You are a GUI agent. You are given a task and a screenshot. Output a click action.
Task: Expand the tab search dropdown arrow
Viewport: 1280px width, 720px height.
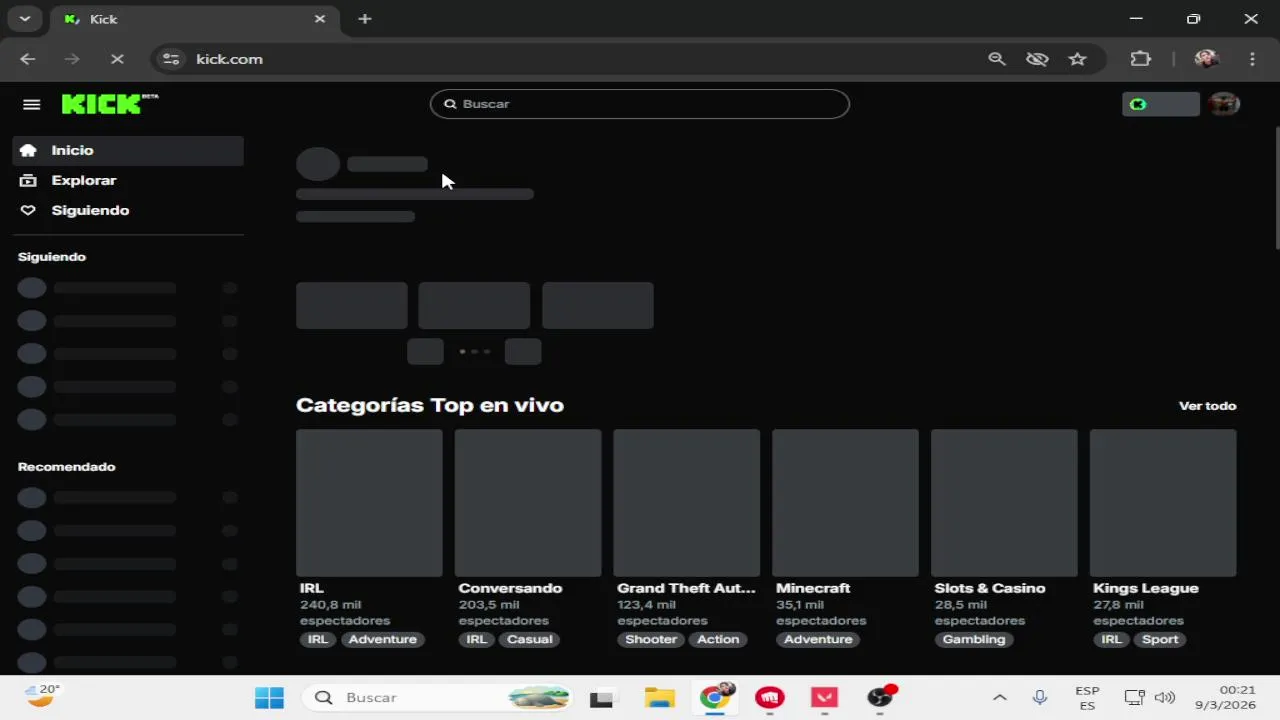click(x=24, y=19)
